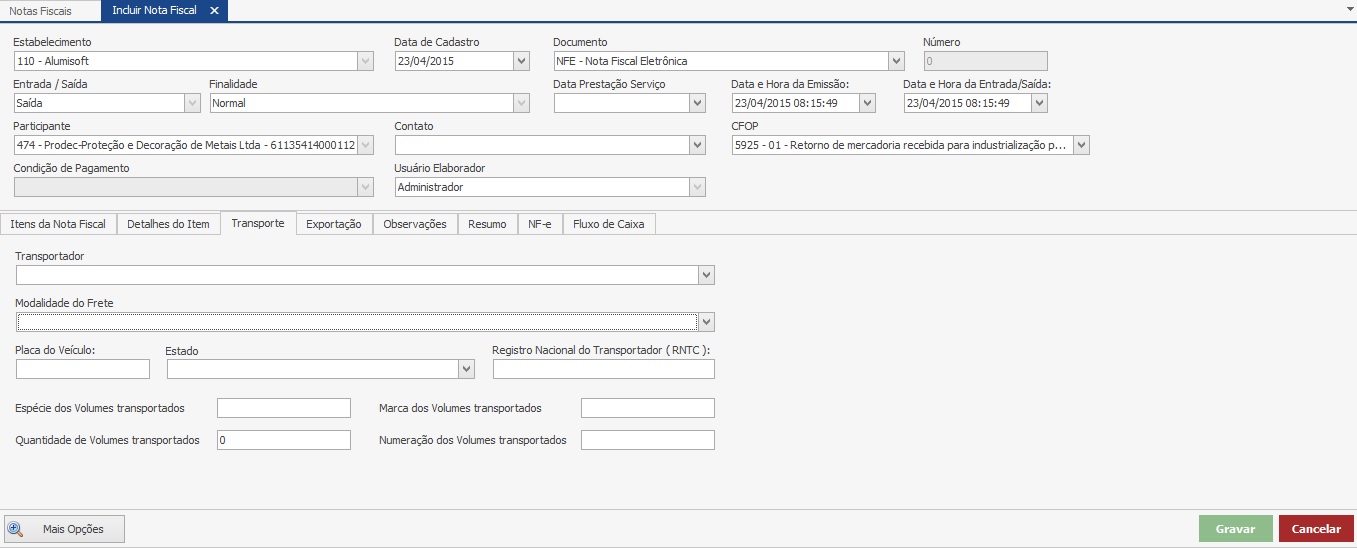Switch to the Notas Fiscais tab
1357x548 pixels.
point(40,11)
